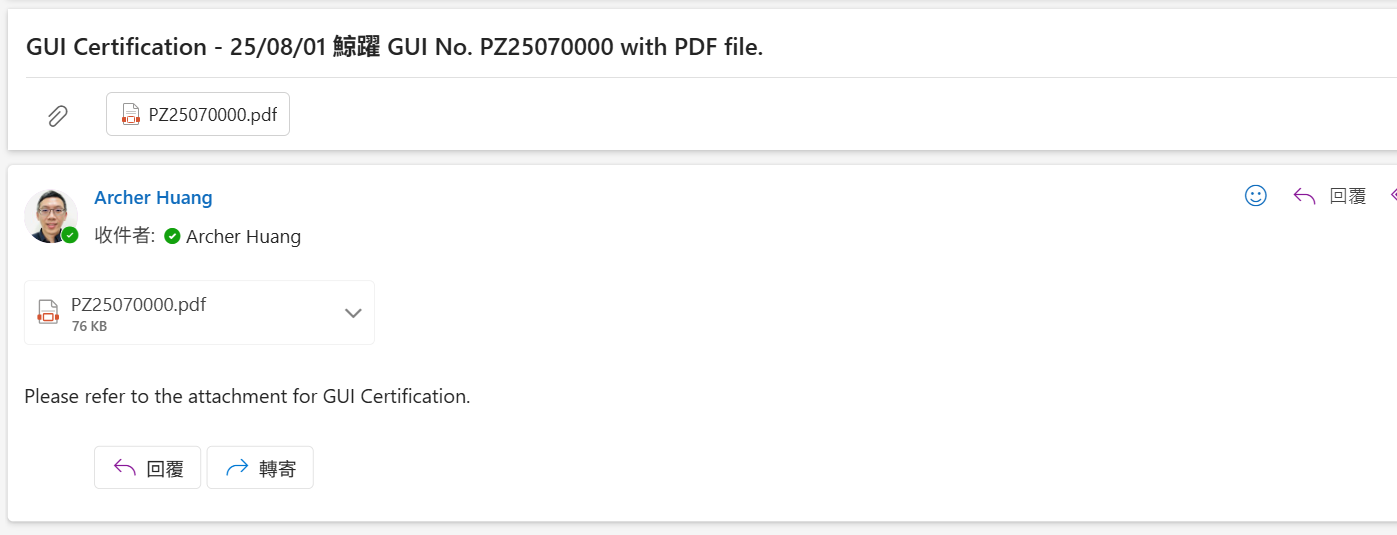The width and height of the screenshot is (1397, 535).
Task: Click the reply arrow icon in the bottom 回覆 button
Action: [x=125, y=468]
